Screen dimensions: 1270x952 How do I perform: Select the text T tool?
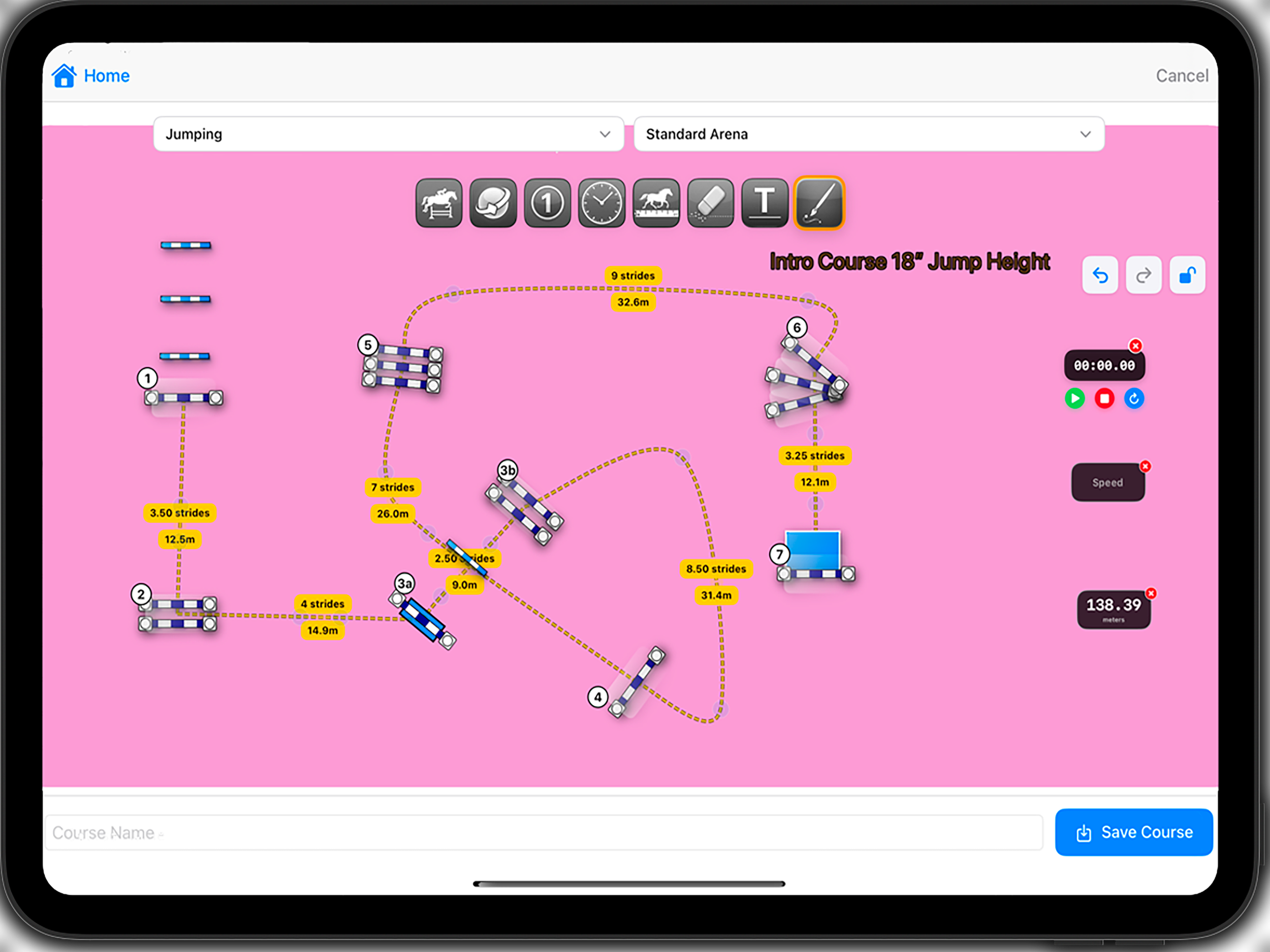coord(764,203)
